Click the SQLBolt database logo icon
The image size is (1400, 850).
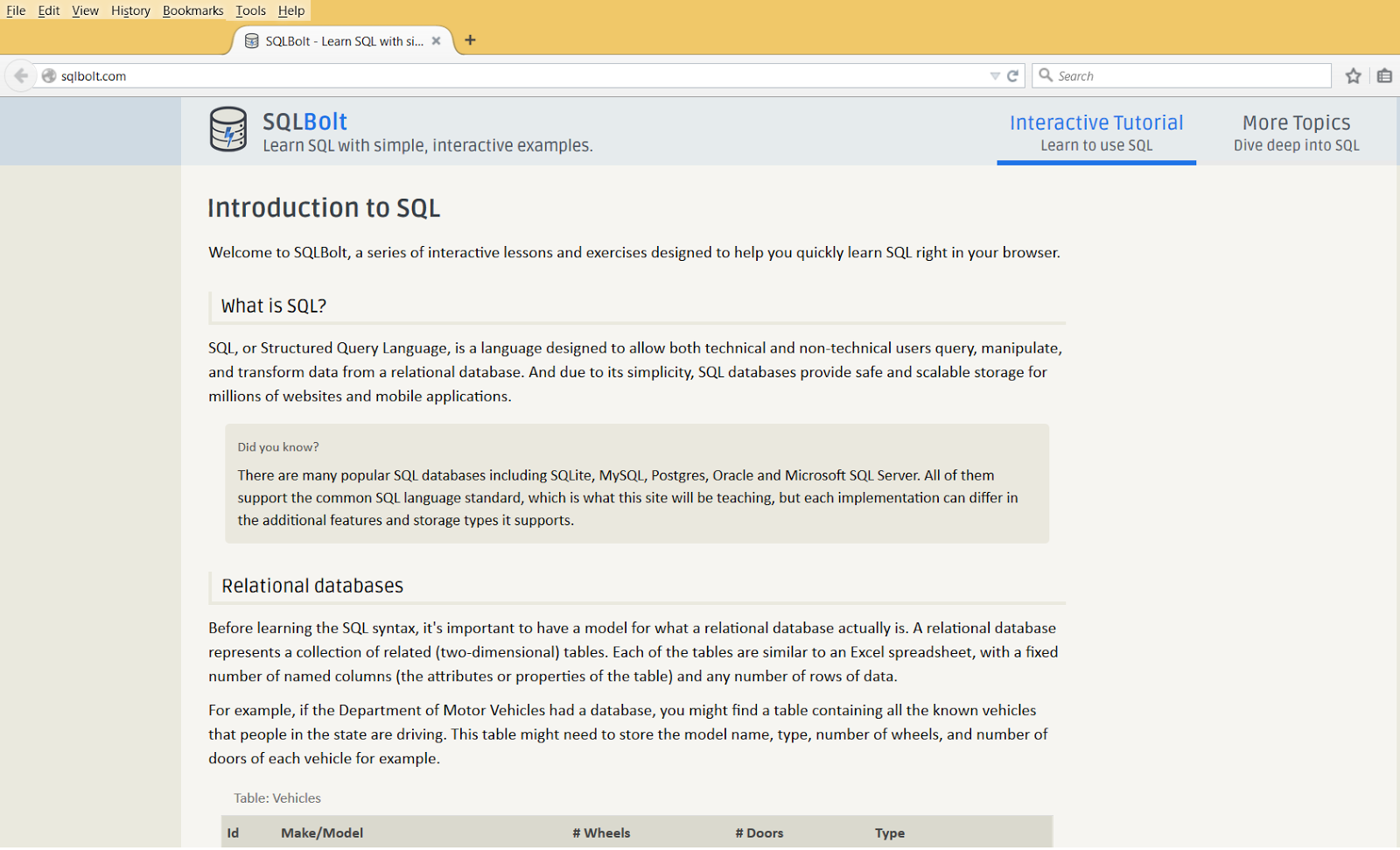[228, 130]
